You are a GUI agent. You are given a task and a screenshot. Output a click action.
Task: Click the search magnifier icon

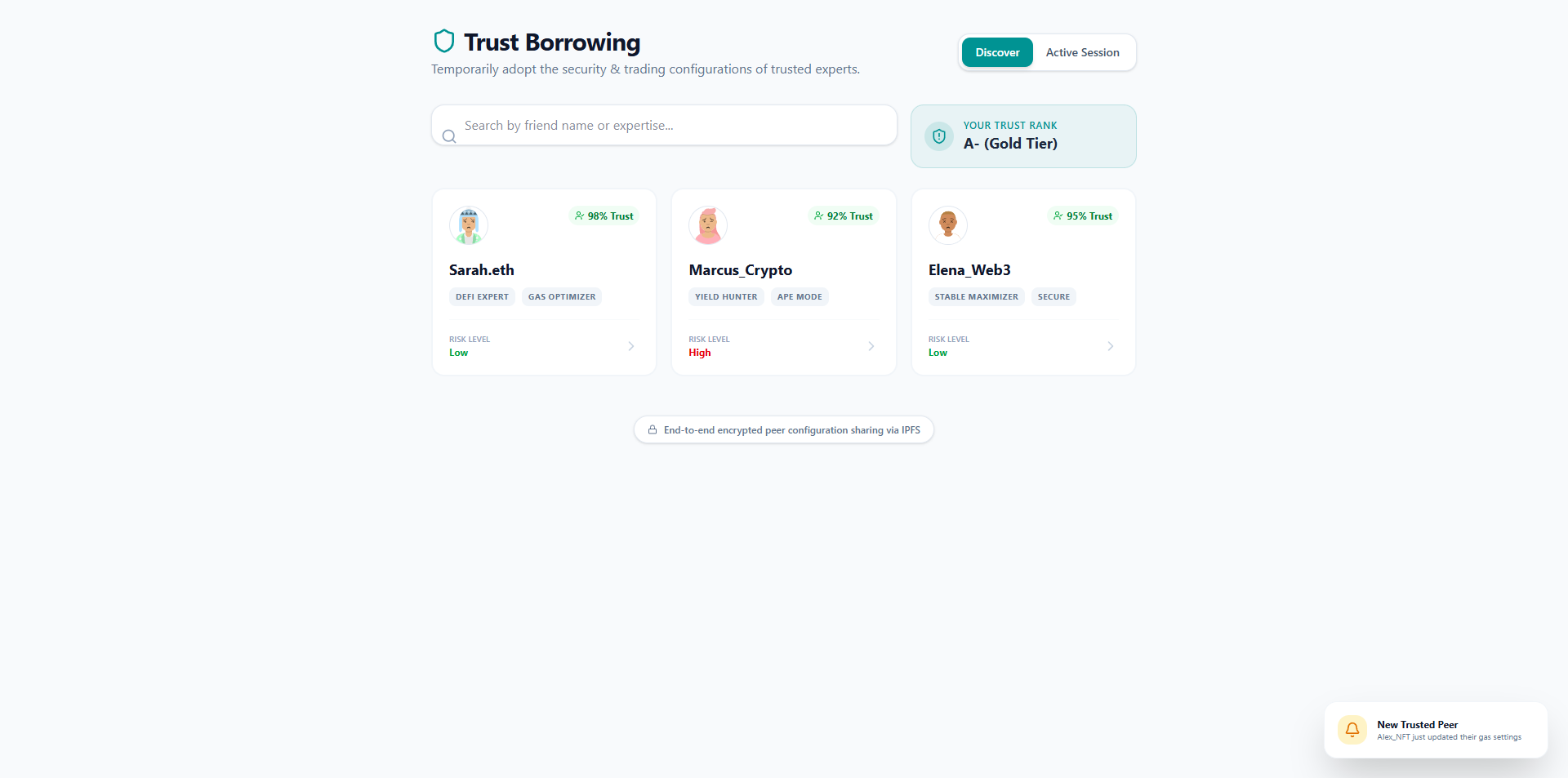point(449,136)
